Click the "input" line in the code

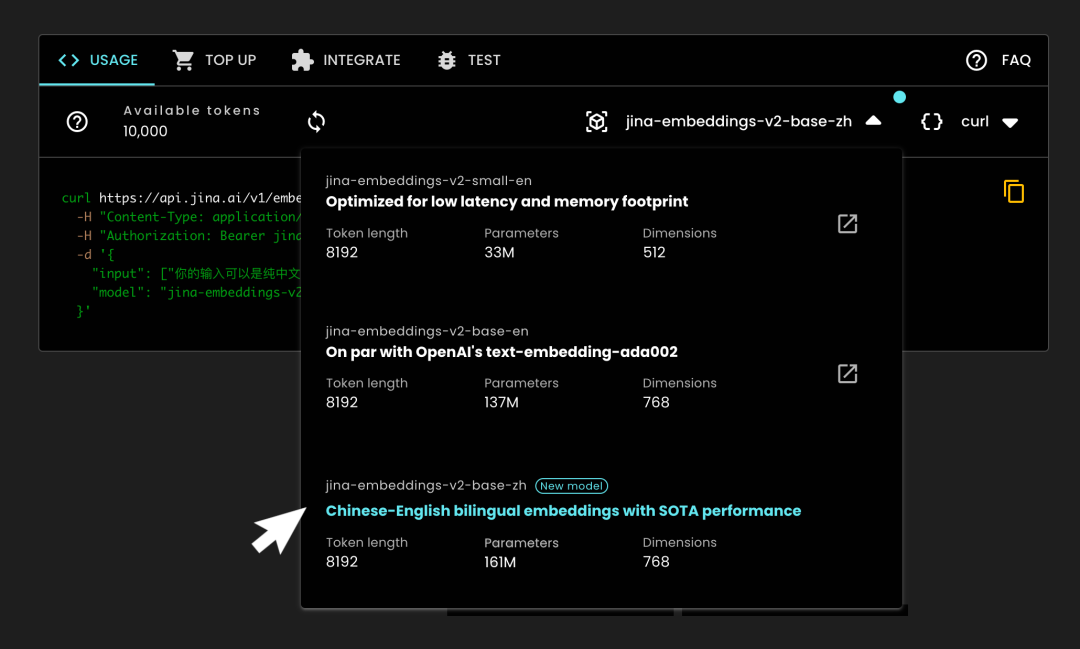coord(196,274)
